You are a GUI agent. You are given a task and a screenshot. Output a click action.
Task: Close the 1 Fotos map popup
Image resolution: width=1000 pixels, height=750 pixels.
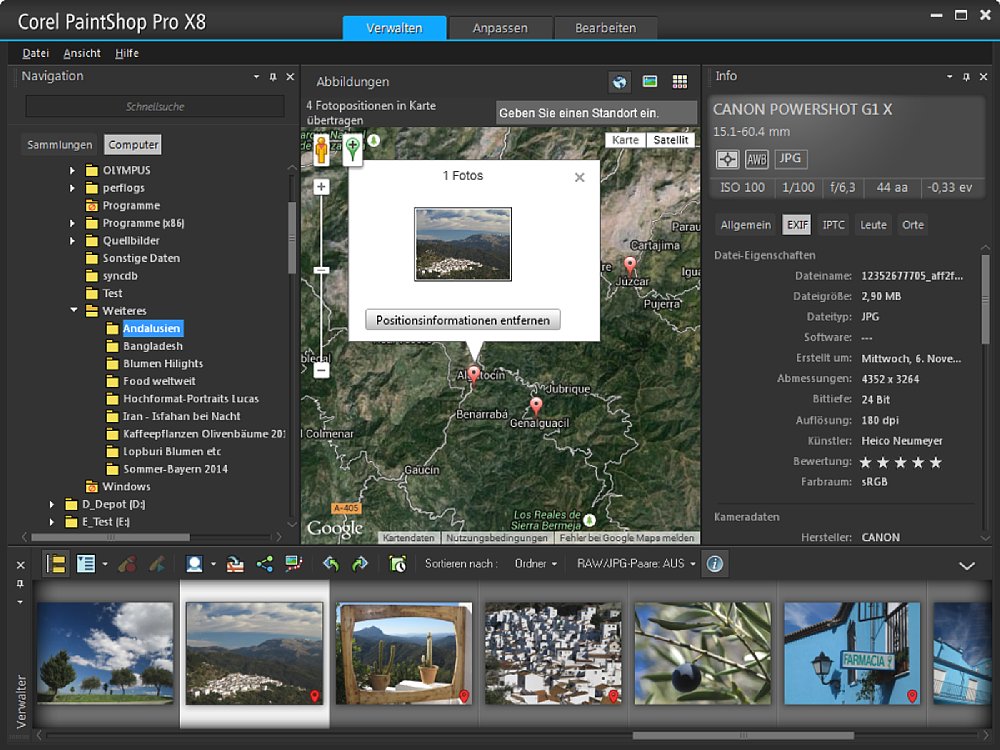point(580,177)
